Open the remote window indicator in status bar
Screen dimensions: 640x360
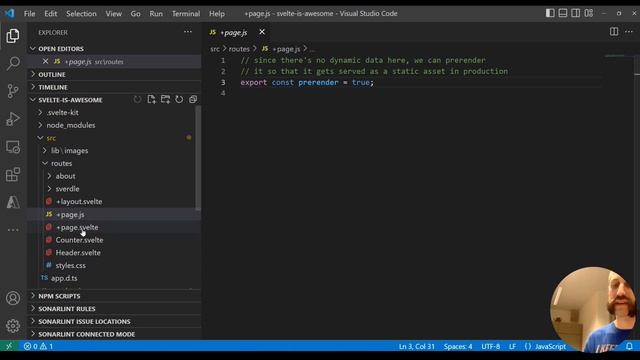pos(9,346)
